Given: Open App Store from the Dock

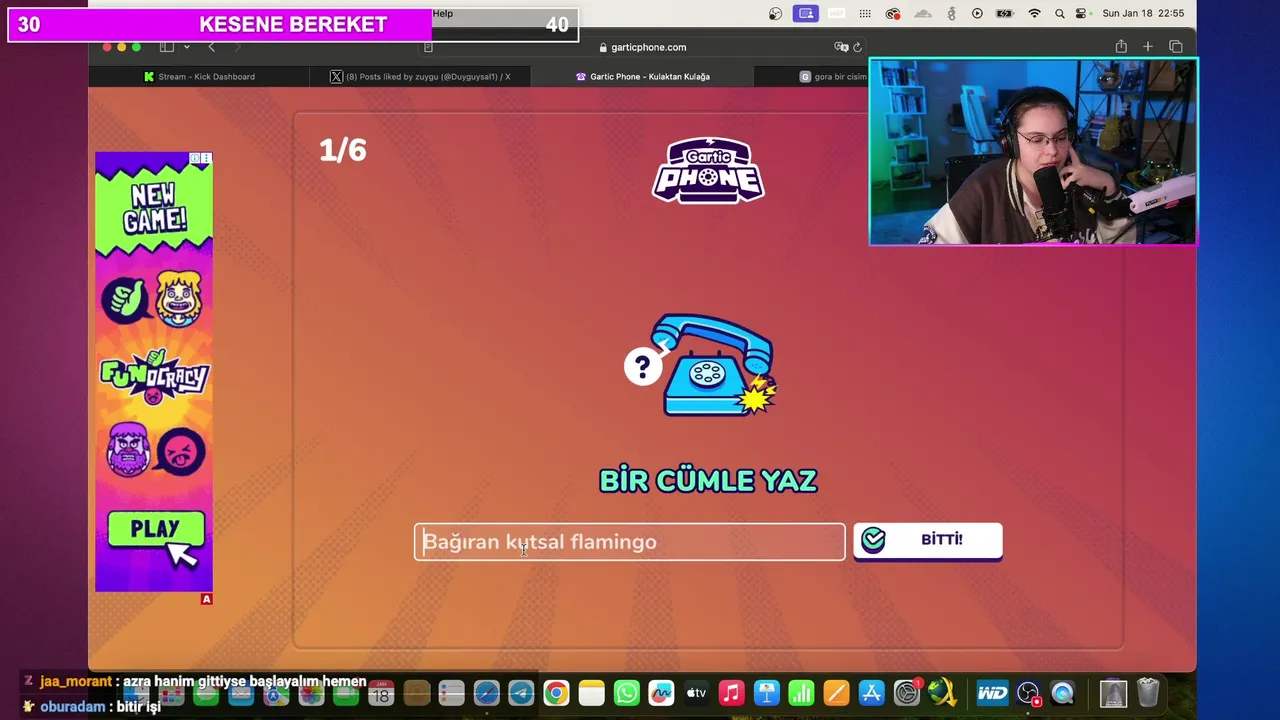Looking at the screenshot, I should [x=871, y=693].
